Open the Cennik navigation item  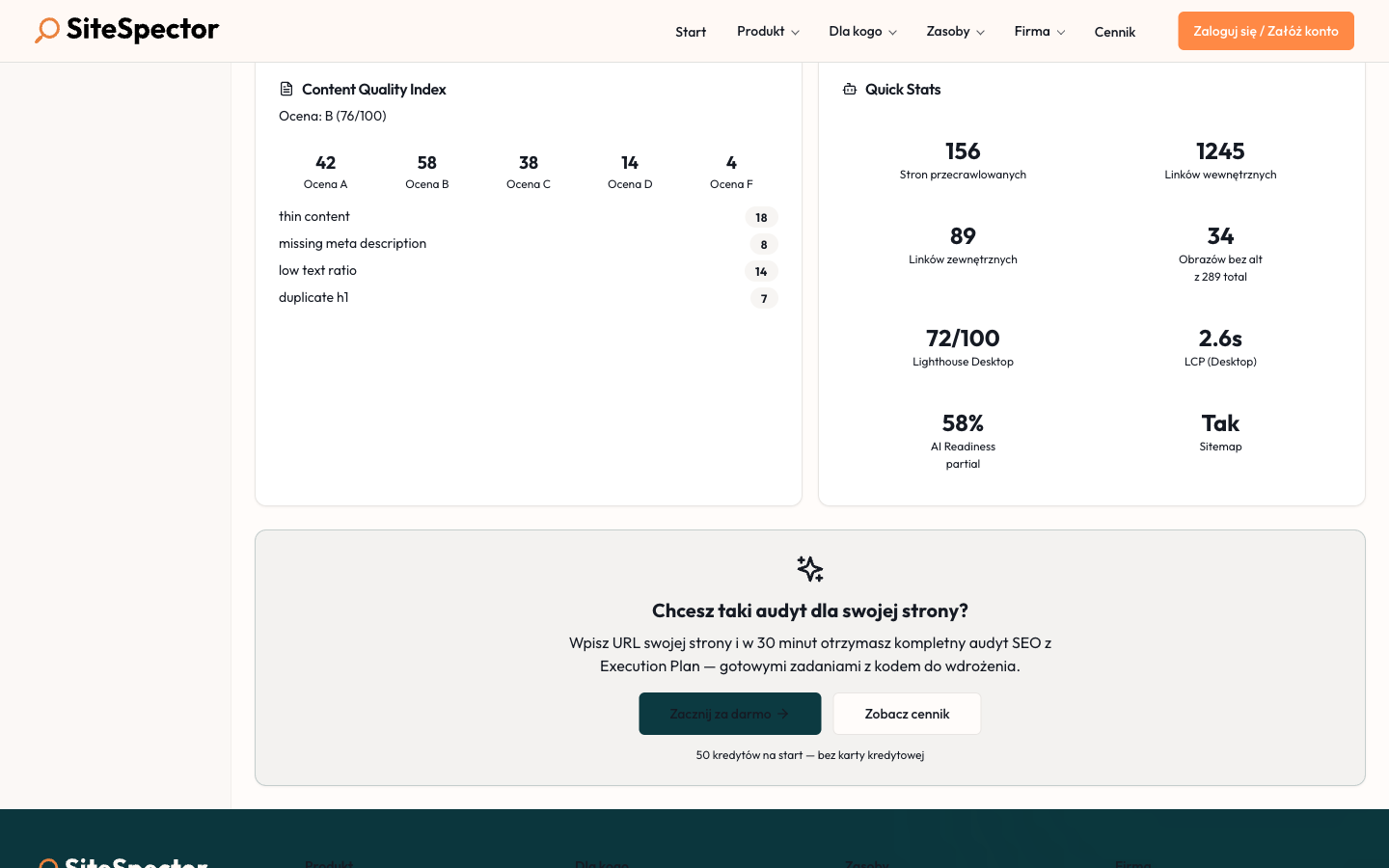[x=1115, y=31]
